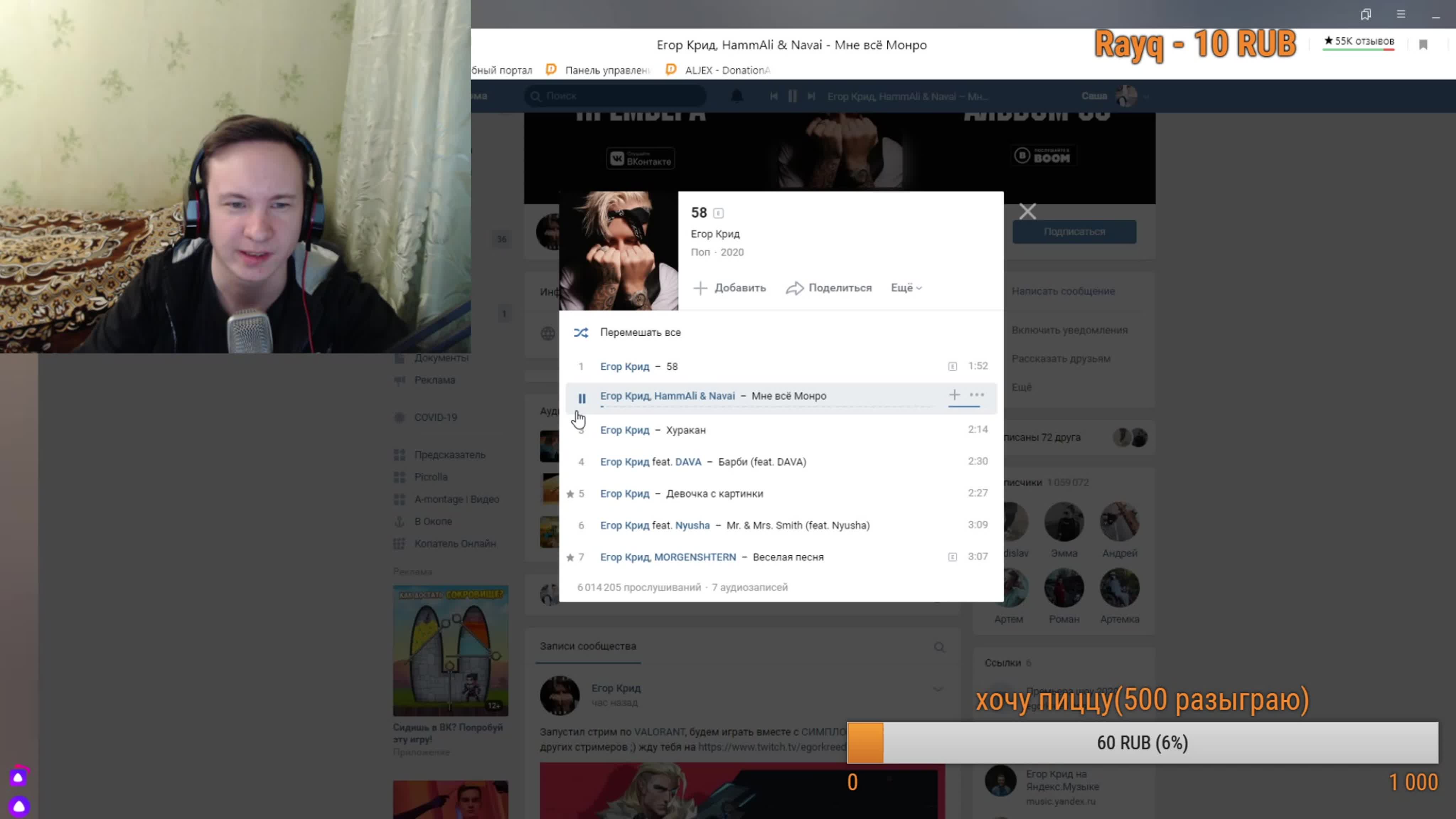Click album 58 cover image
The width and height of the screenshot is (1456, 819).
(x=619, y=250)
